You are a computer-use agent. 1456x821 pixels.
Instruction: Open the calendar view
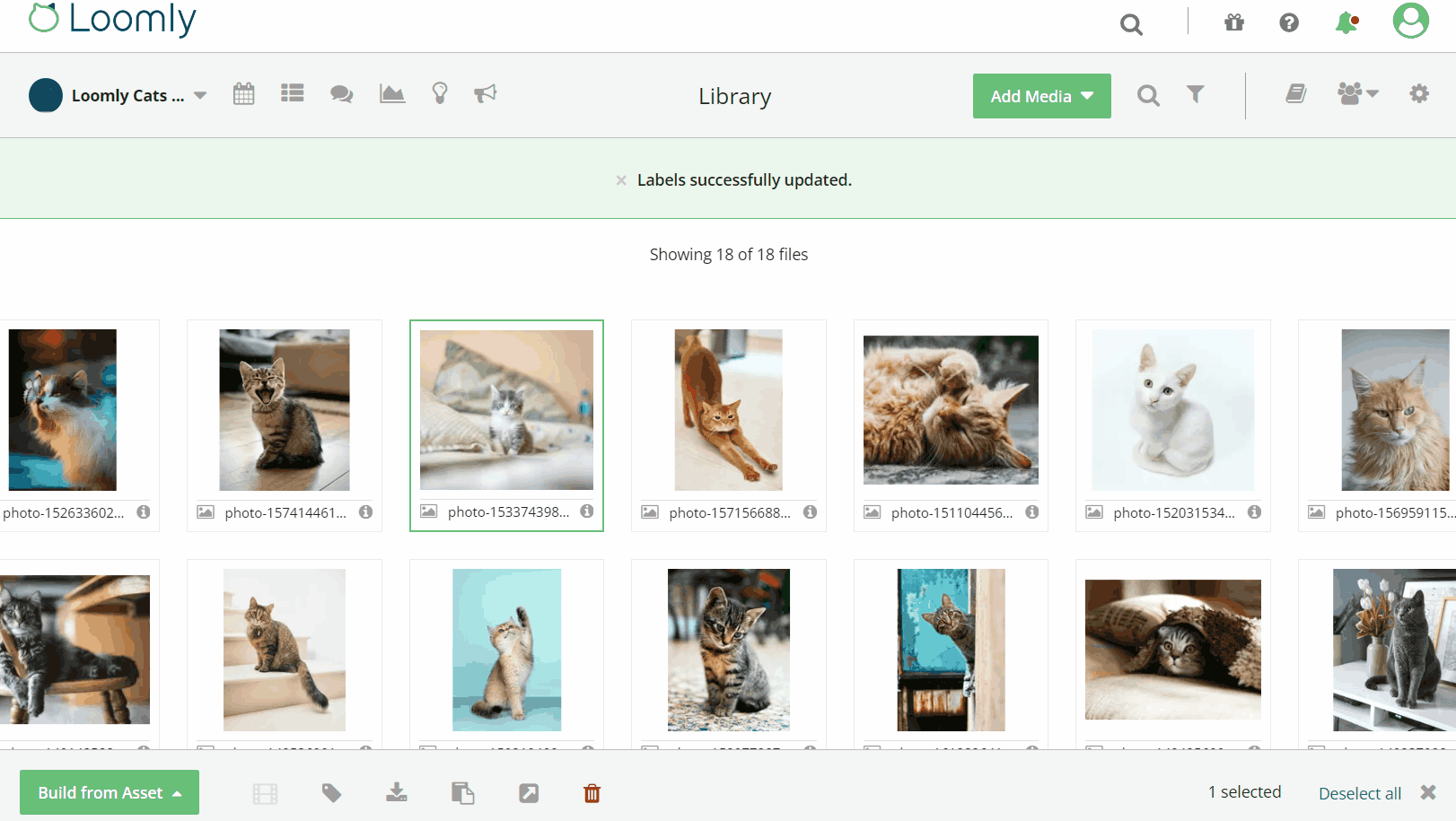(x=243, y=93)
